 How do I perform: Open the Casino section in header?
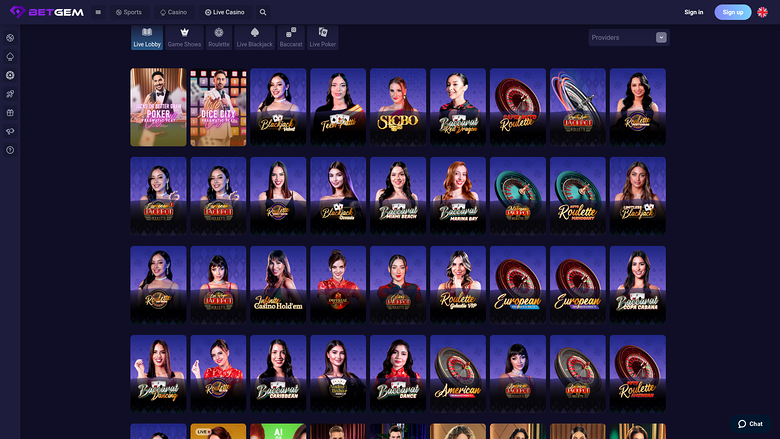(174, 12)
